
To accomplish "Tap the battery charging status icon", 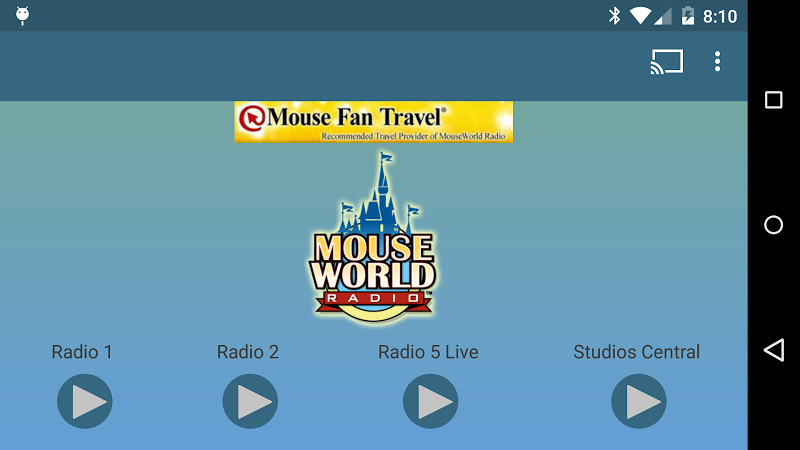I will (688, 16).
